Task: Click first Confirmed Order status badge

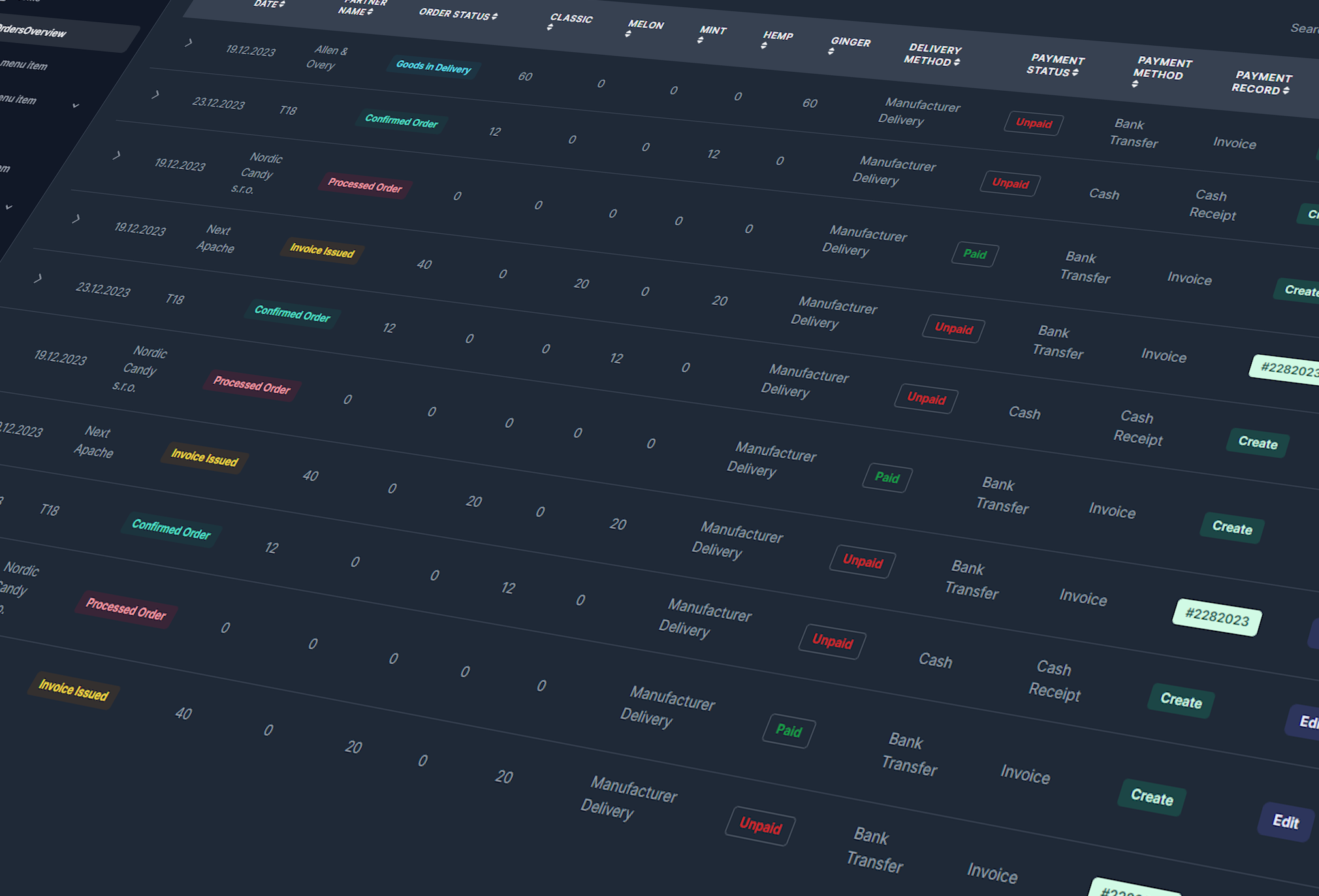Action: click(x=401, y=121)
